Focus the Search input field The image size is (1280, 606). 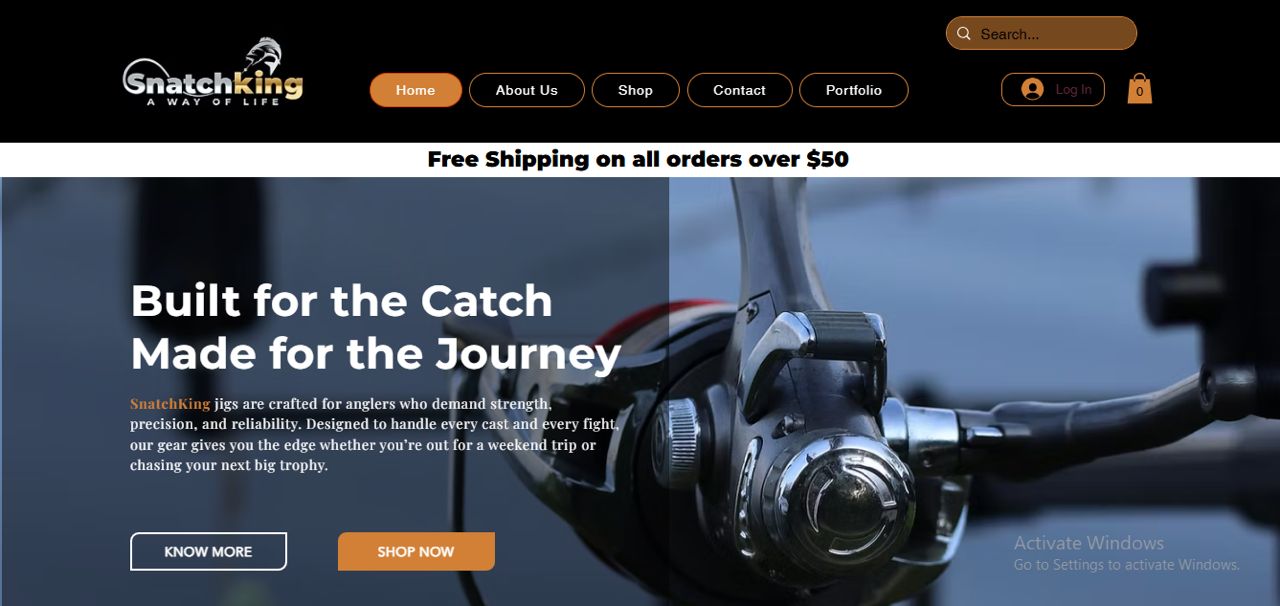1041,33
